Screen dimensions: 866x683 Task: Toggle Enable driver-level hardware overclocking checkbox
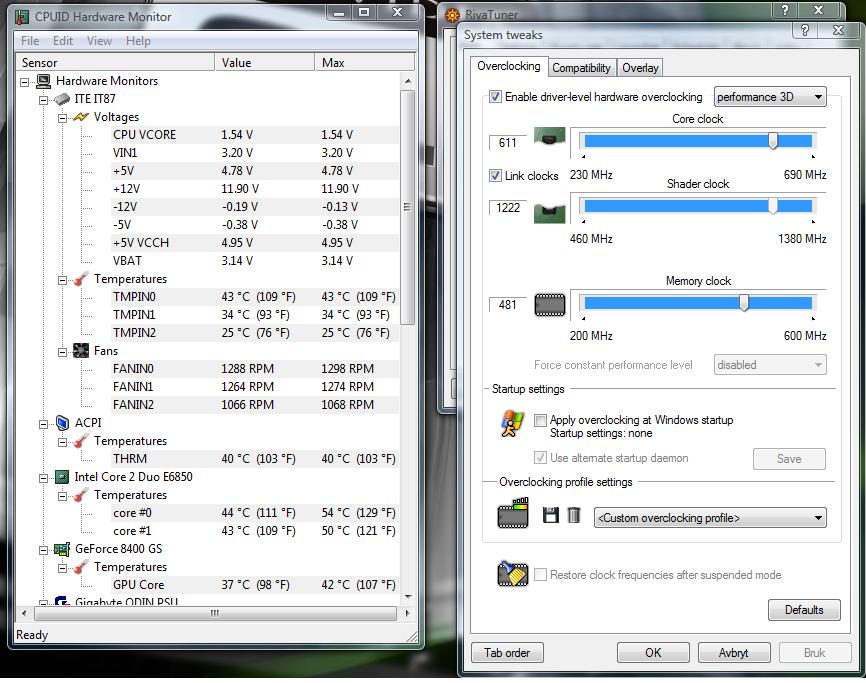(495, 97)
